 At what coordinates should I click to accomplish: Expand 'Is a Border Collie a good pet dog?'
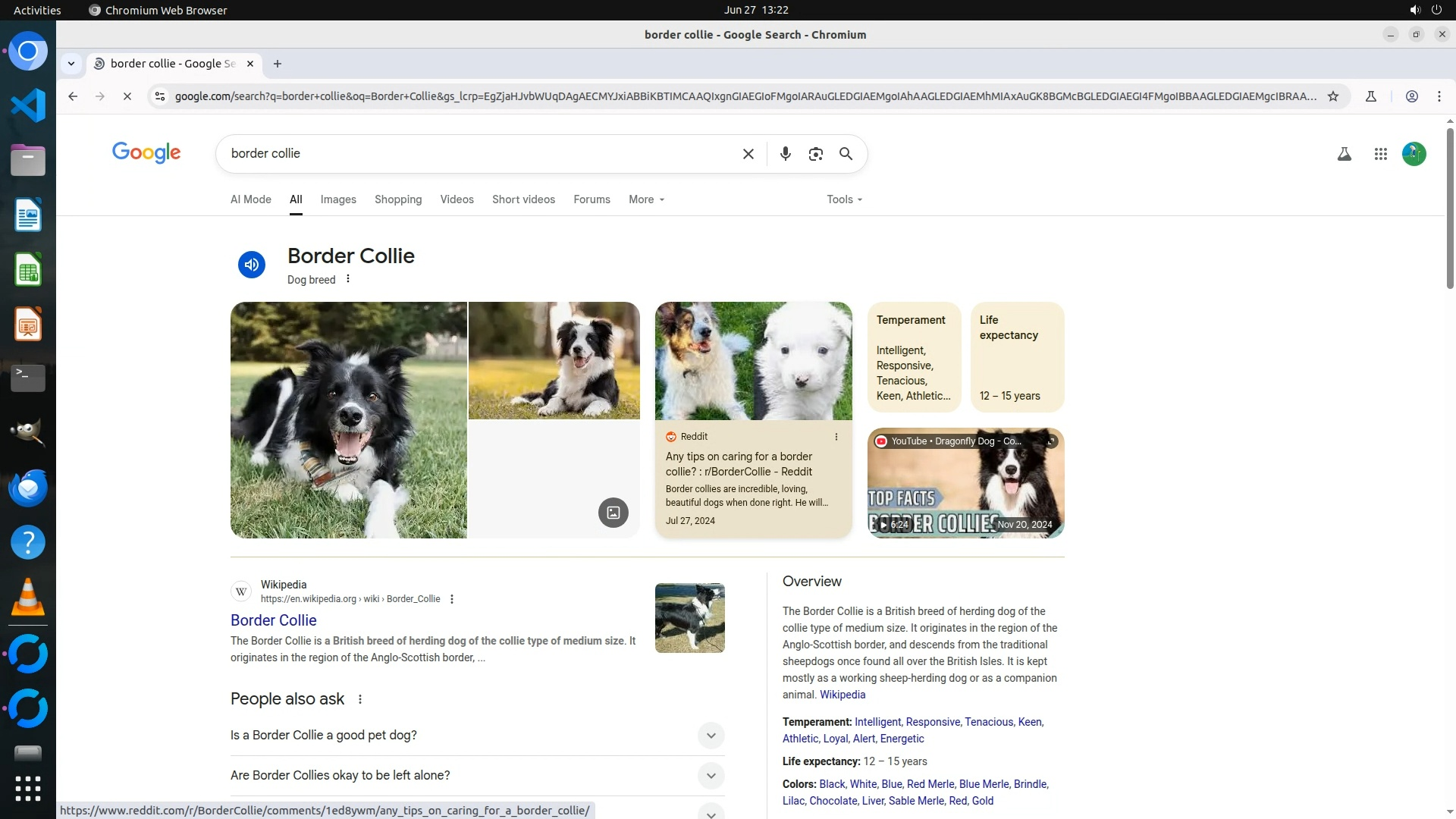tap(711, 736)
